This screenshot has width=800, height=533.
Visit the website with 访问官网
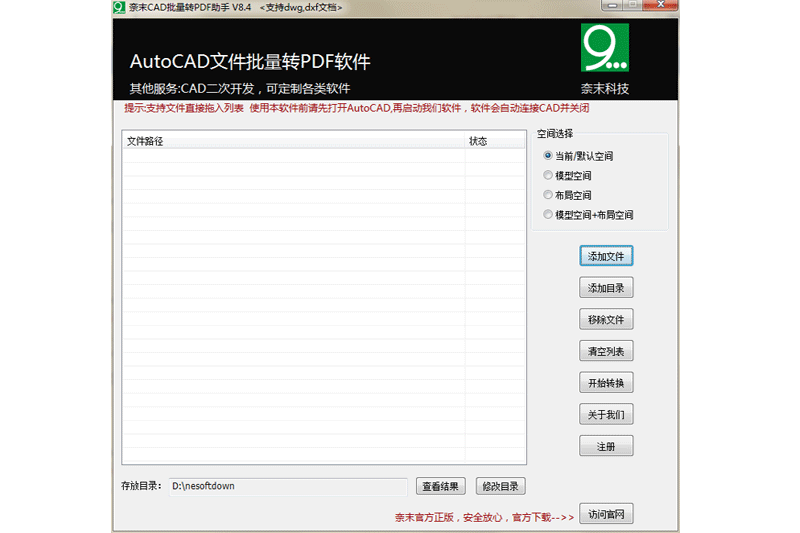pos(606,514)
